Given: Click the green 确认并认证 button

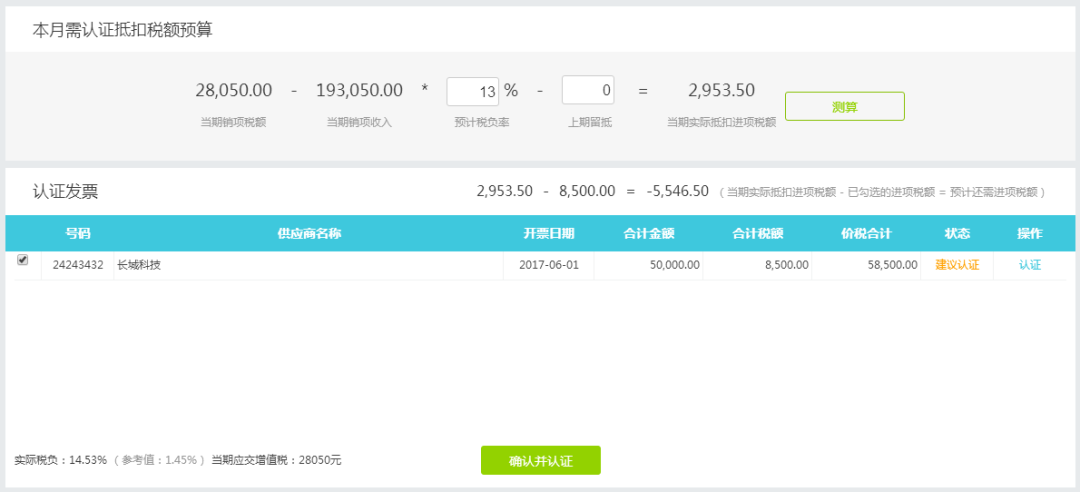Looking at the screenshot, I should 540,461.
